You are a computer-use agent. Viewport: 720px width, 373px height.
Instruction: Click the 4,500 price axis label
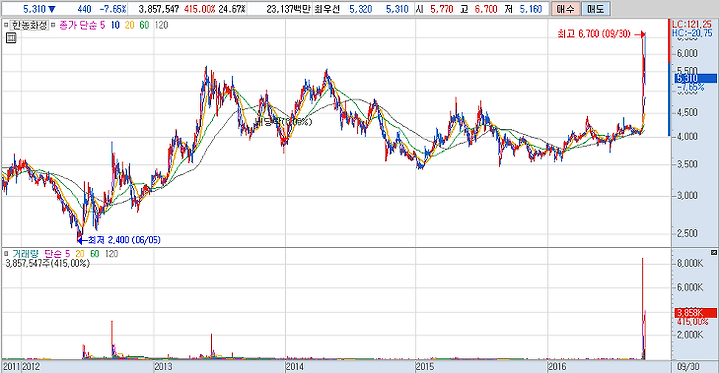(688, 113)
